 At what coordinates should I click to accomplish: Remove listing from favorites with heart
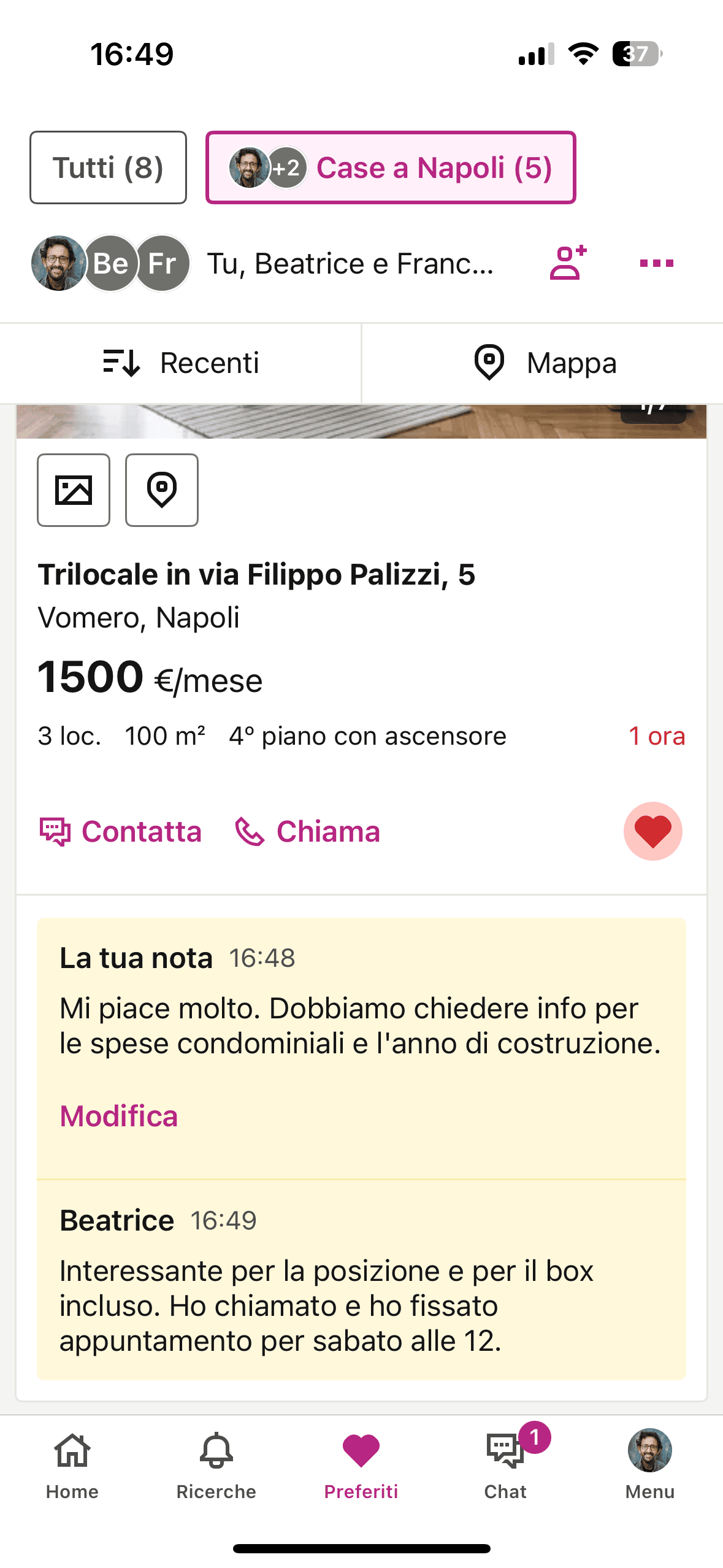click(652, 831)
